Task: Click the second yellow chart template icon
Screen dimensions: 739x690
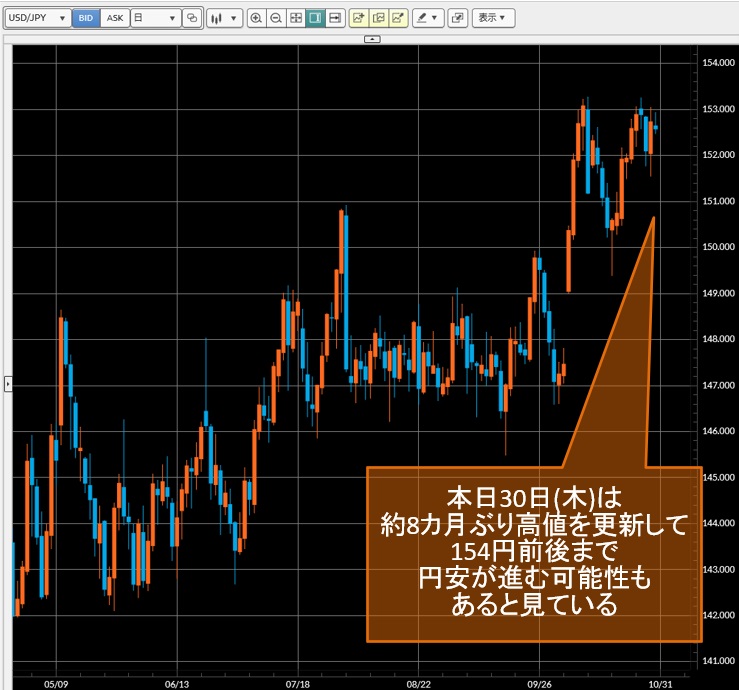Action: [378, 18]
